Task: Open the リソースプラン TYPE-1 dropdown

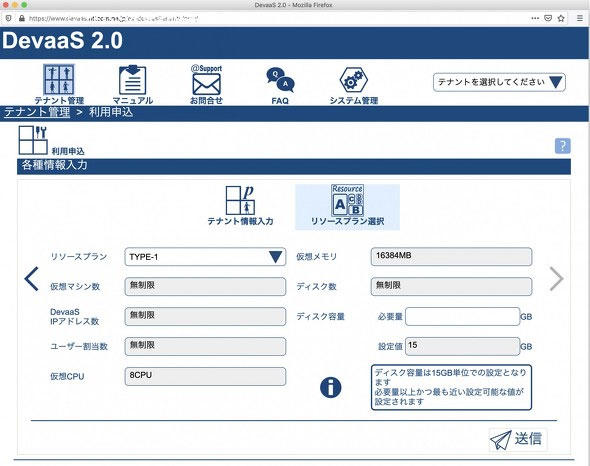Action: 205,257
